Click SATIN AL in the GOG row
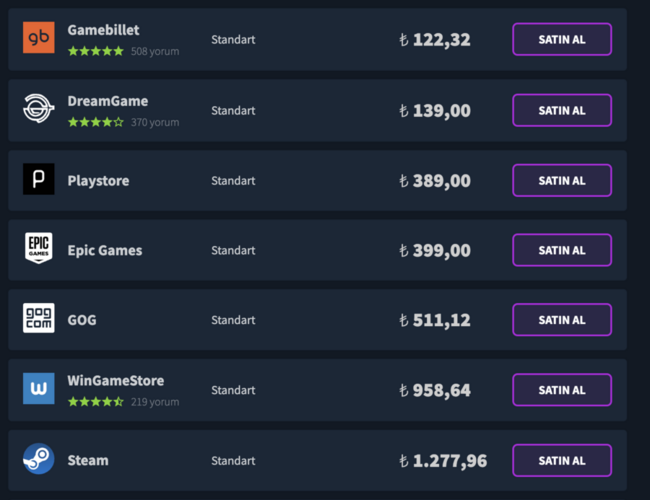 point(562,320)
